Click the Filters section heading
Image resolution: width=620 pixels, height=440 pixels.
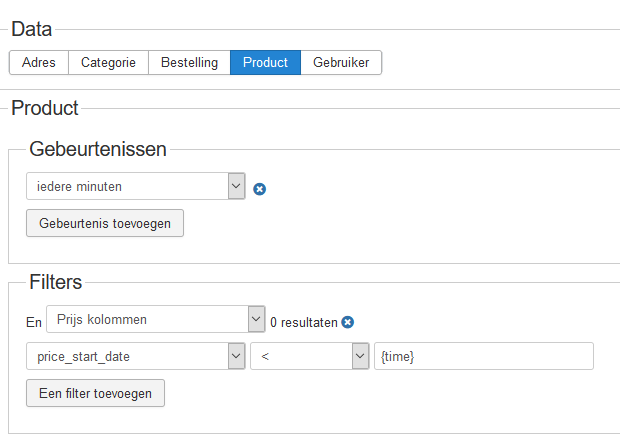pyautogui.click(x=56, y=282)
